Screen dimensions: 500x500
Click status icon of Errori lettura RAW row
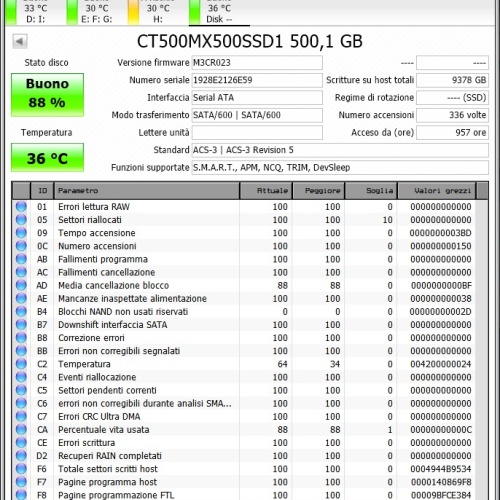click(x=21, y=207)
